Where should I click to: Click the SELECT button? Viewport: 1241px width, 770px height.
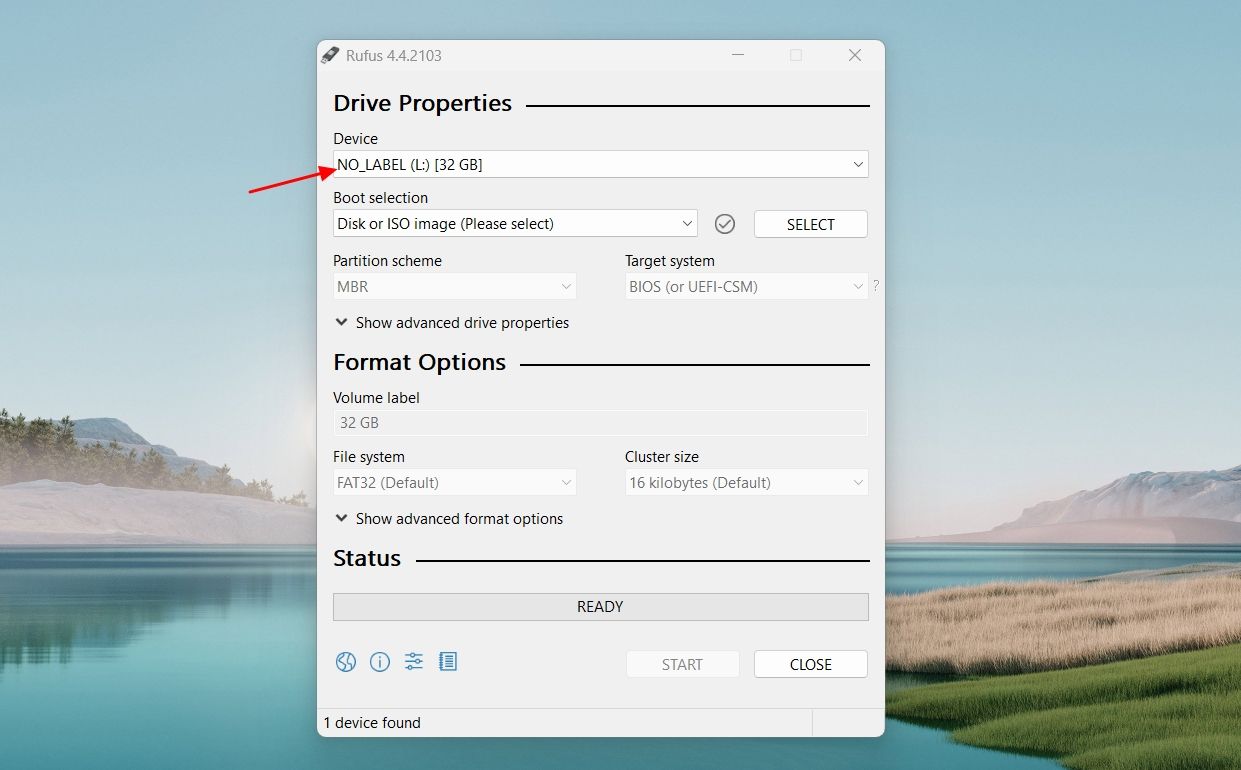pos(811,224)
